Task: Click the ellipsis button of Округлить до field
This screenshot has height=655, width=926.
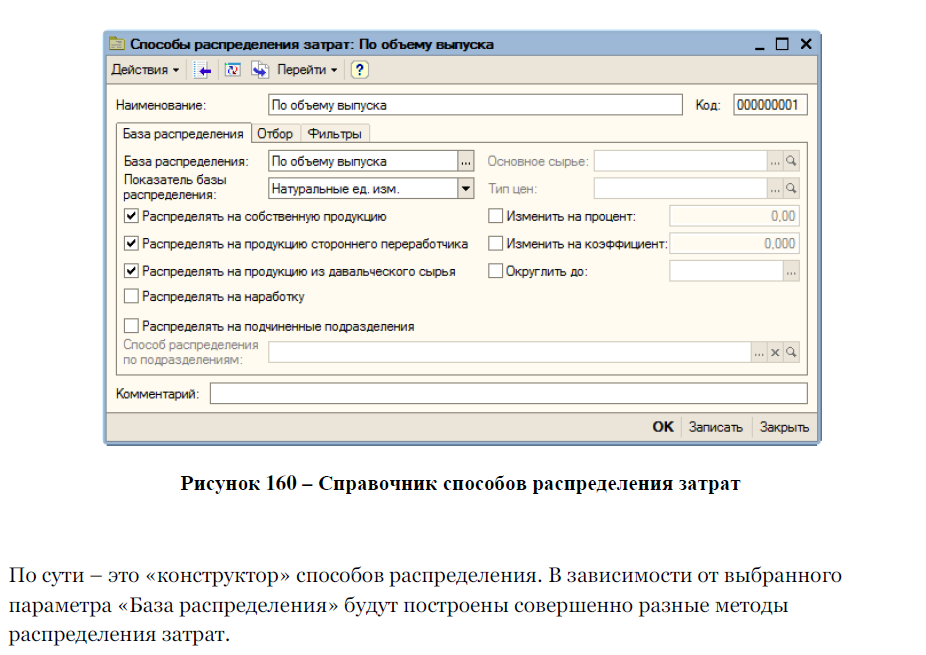Action: click(791, 272)
